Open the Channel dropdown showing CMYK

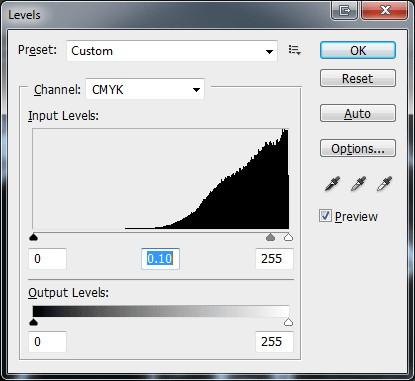145,89
